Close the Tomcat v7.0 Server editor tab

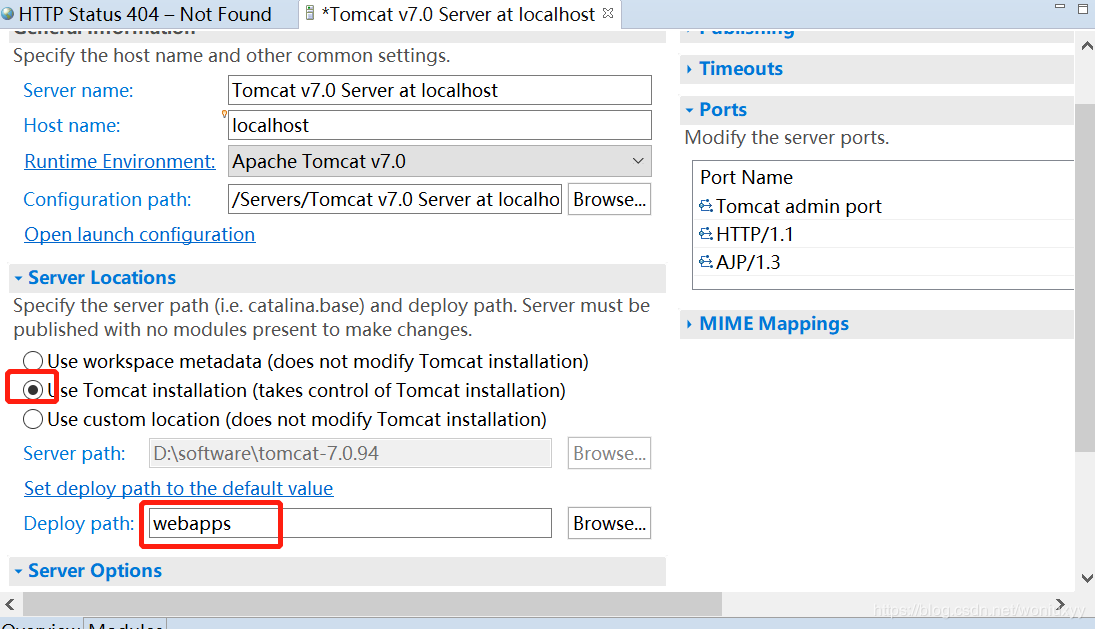[x=608, y=13]
